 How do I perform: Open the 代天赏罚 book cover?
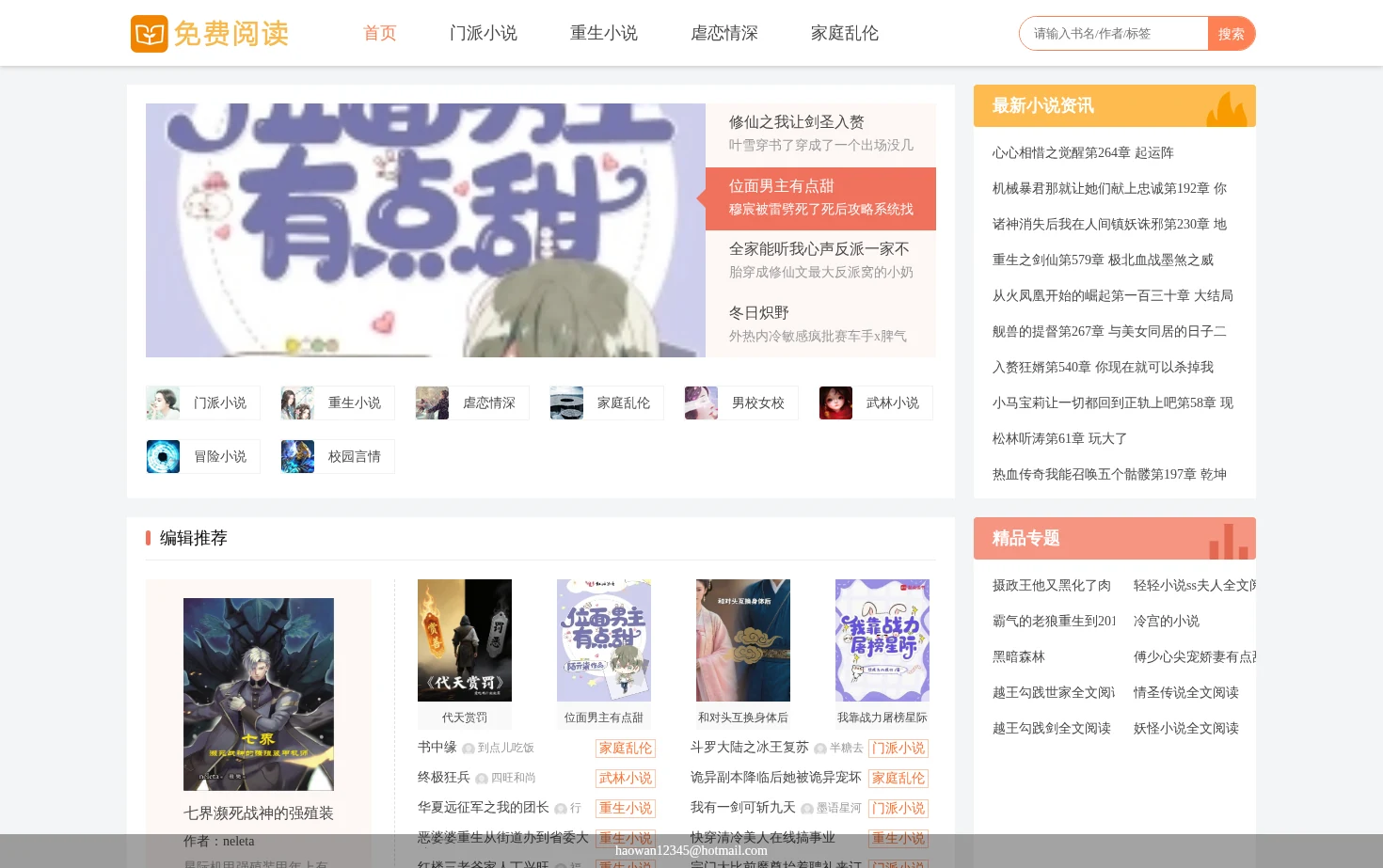(x=465, y=640)
